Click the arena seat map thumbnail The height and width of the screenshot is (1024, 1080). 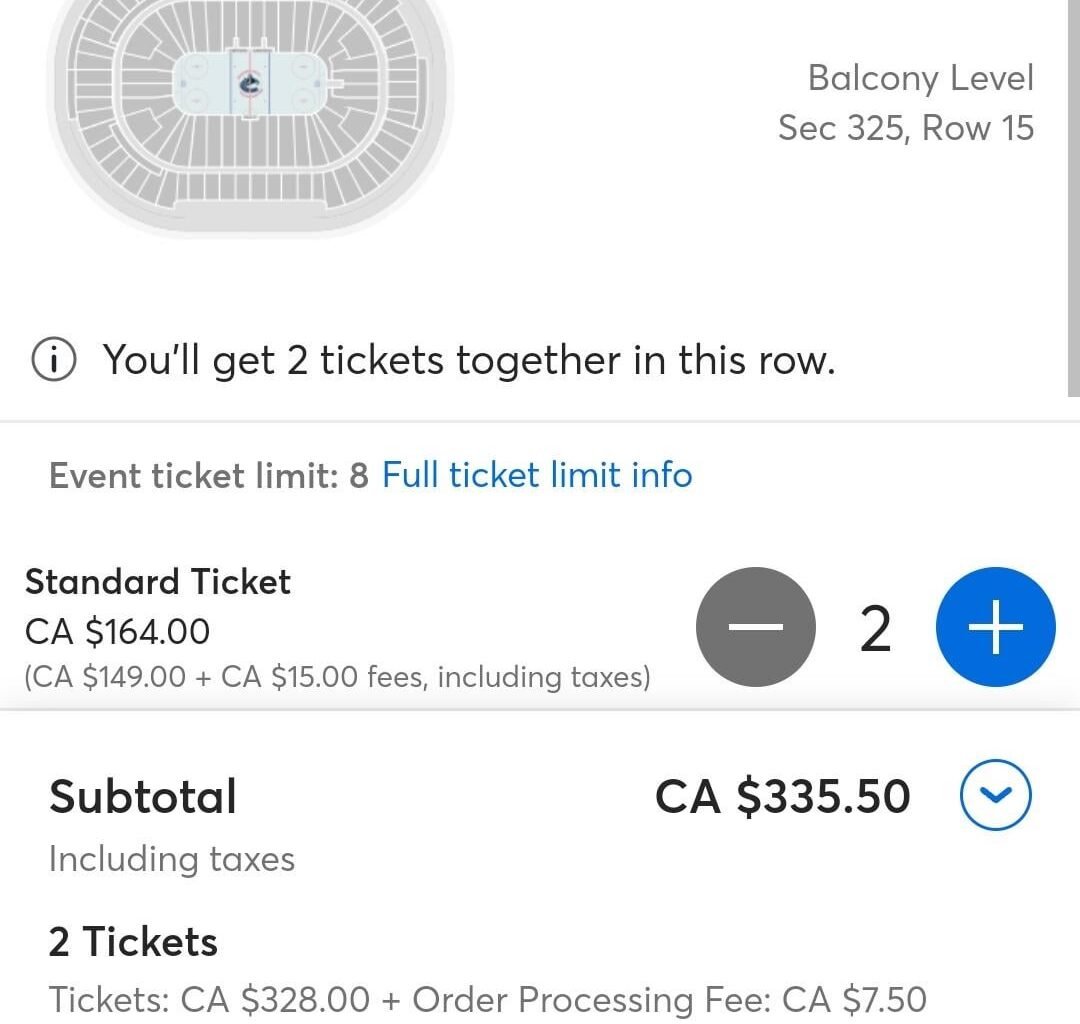coord(250,110)
